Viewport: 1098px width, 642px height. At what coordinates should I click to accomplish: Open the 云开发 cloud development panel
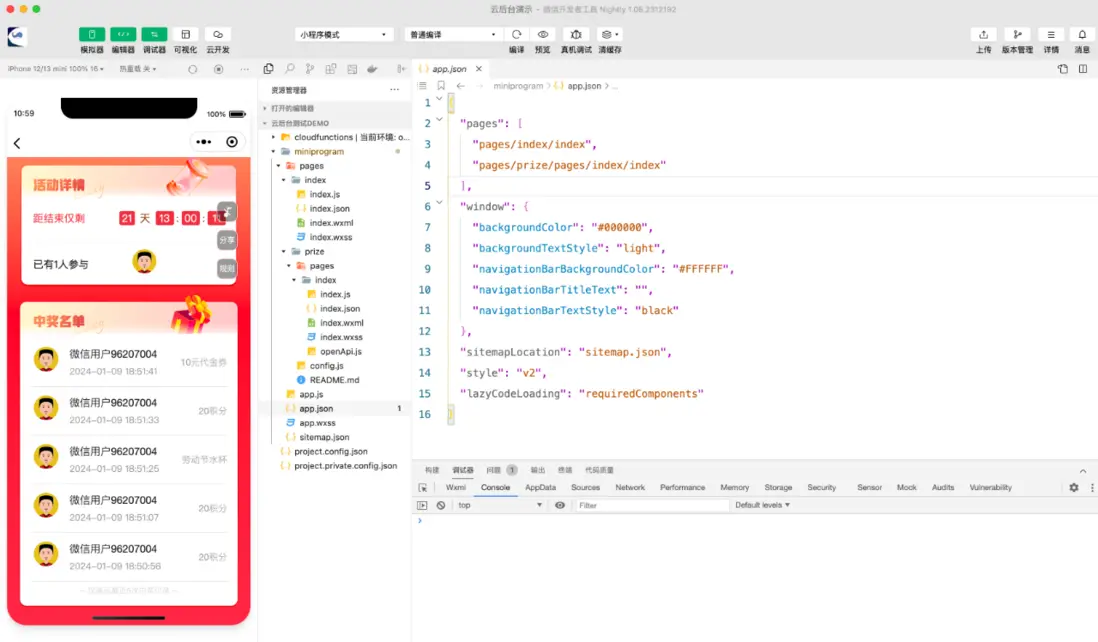pos(218,34)
